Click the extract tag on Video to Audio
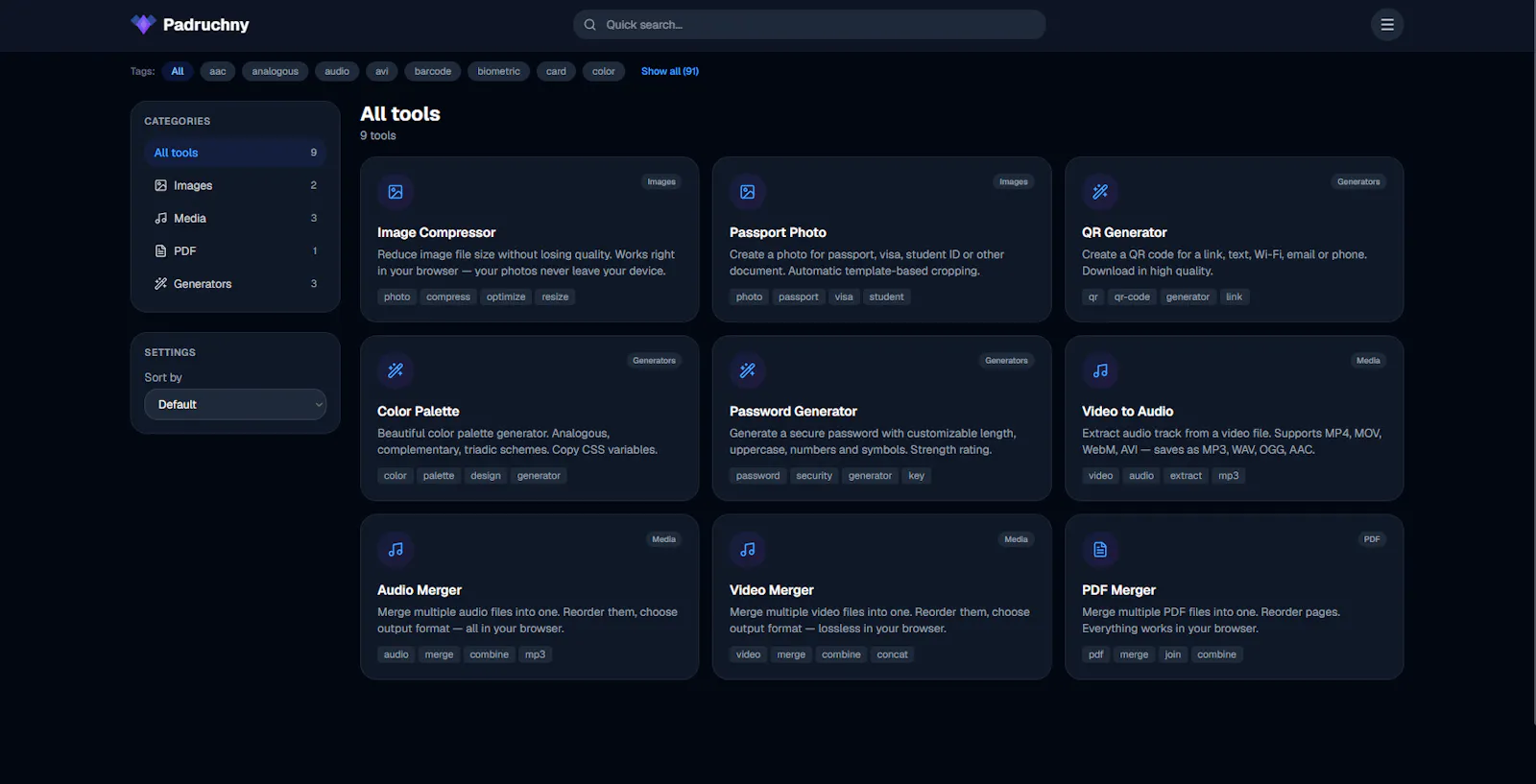 coord(1186,476)
